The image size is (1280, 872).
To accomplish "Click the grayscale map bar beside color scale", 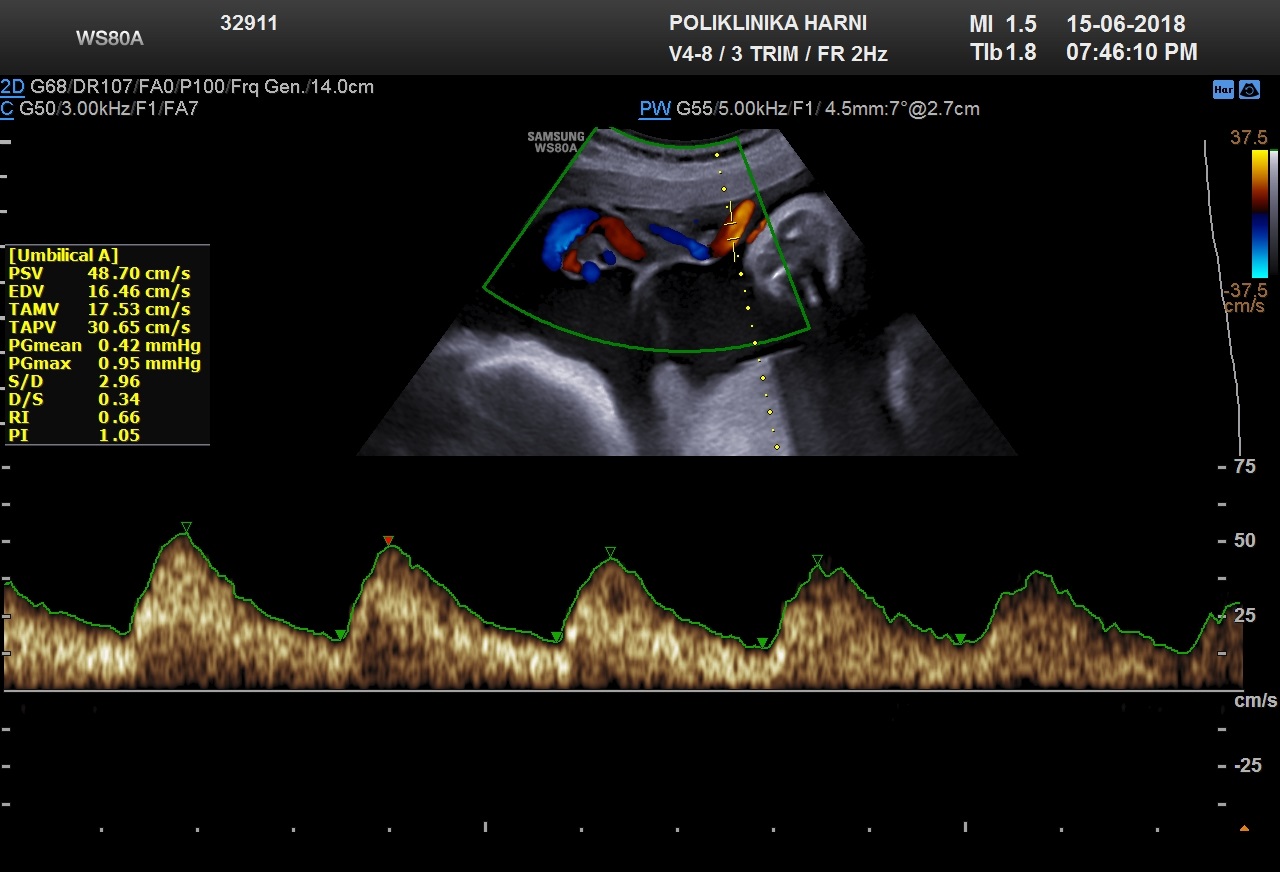I will pyautogui.click(x=1273, y=213).
